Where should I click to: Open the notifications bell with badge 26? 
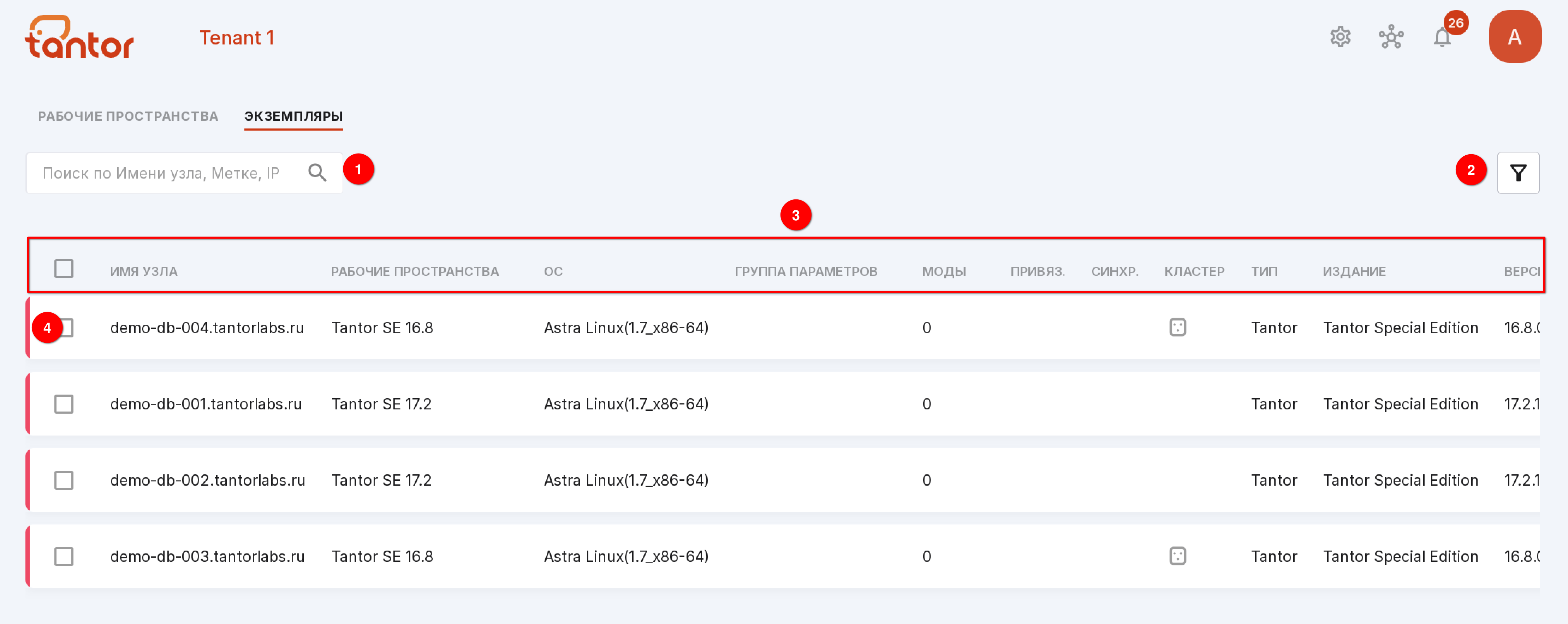coord(1442,37)
